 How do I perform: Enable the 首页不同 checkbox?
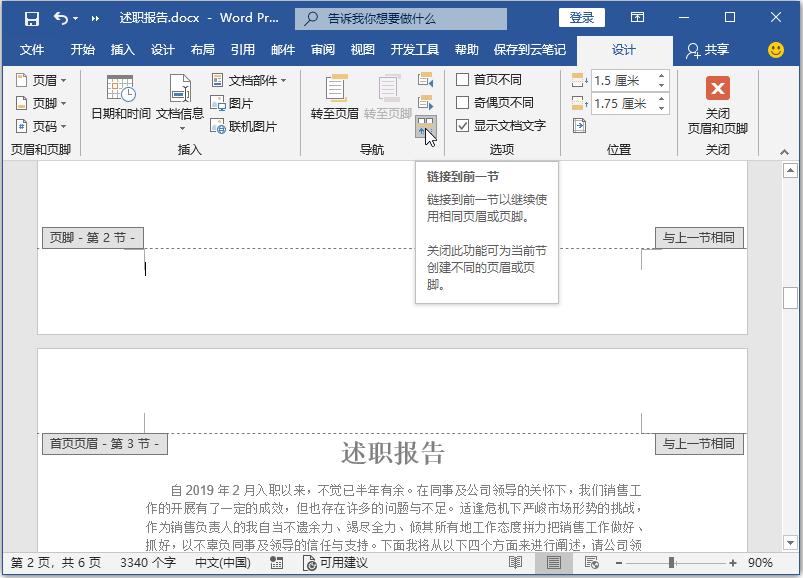(464, 79)
